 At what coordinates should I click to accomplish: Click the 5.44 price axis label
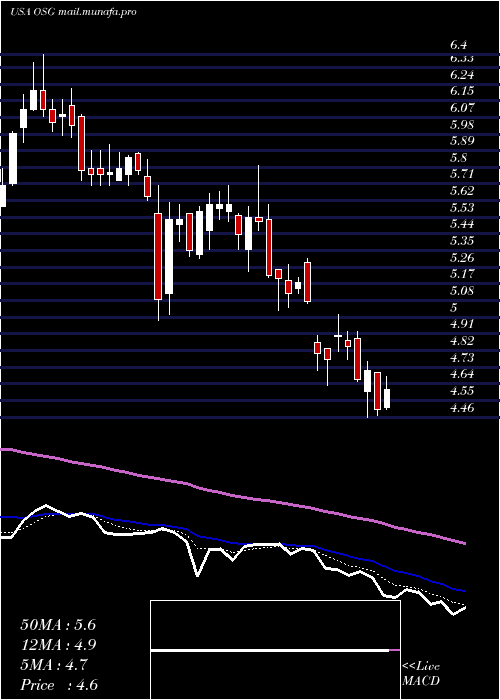pos(462,224)
